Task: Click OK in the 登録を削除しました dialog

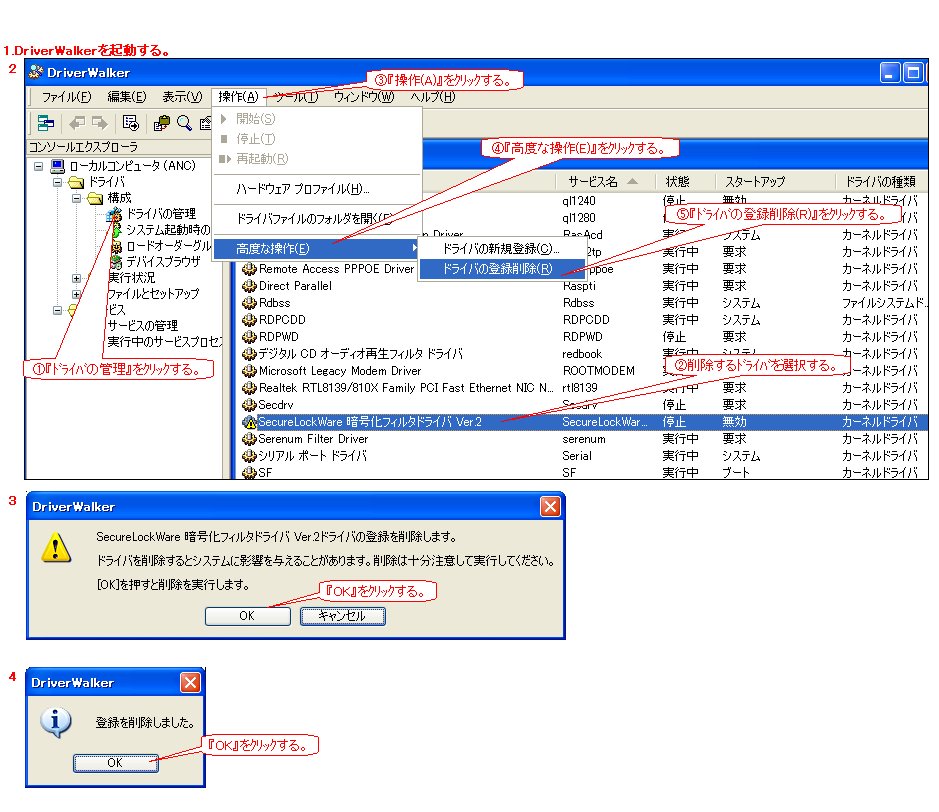Action: pyautogui.click(x=115, y=762)
